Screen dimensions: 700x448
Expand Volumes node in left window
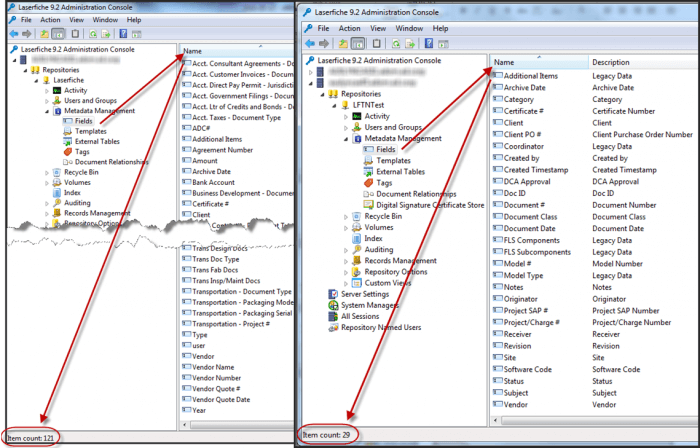pos(47,183)
